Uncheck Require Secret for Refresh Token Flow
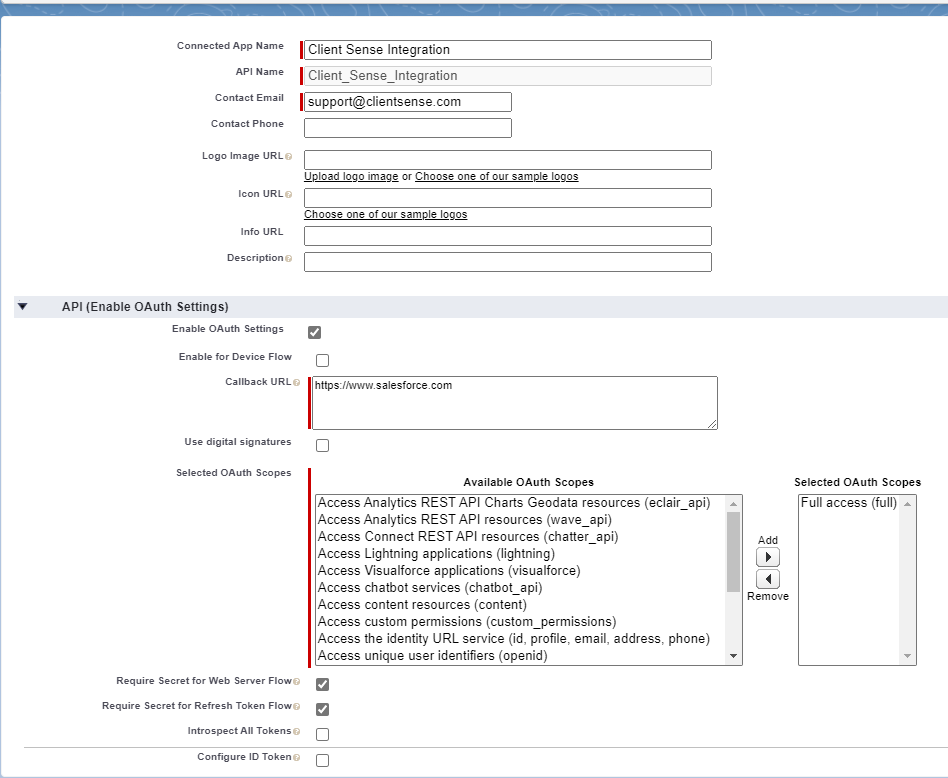 point(323,709)
